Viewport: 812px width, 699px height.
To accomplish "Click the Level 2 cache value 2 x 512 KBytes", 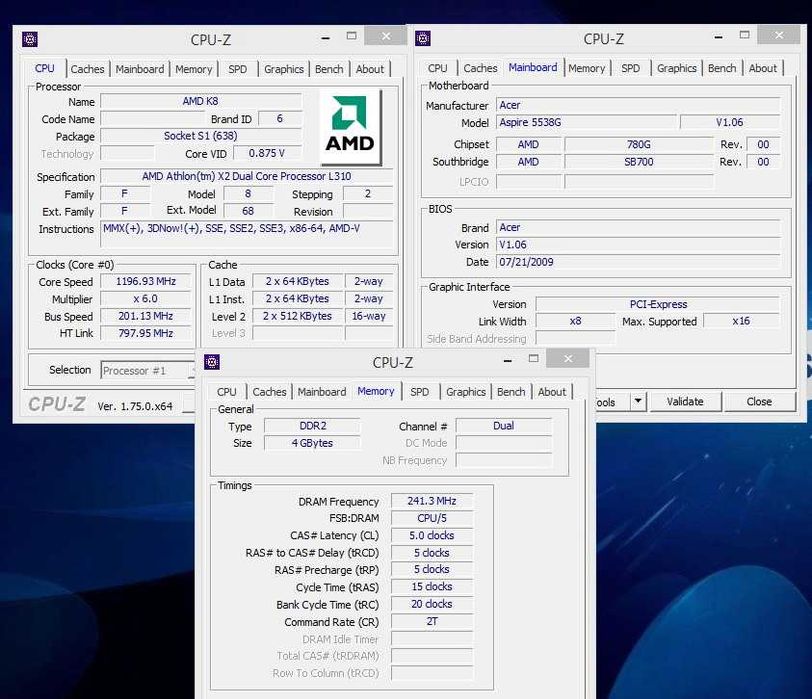I will [297, 316].
